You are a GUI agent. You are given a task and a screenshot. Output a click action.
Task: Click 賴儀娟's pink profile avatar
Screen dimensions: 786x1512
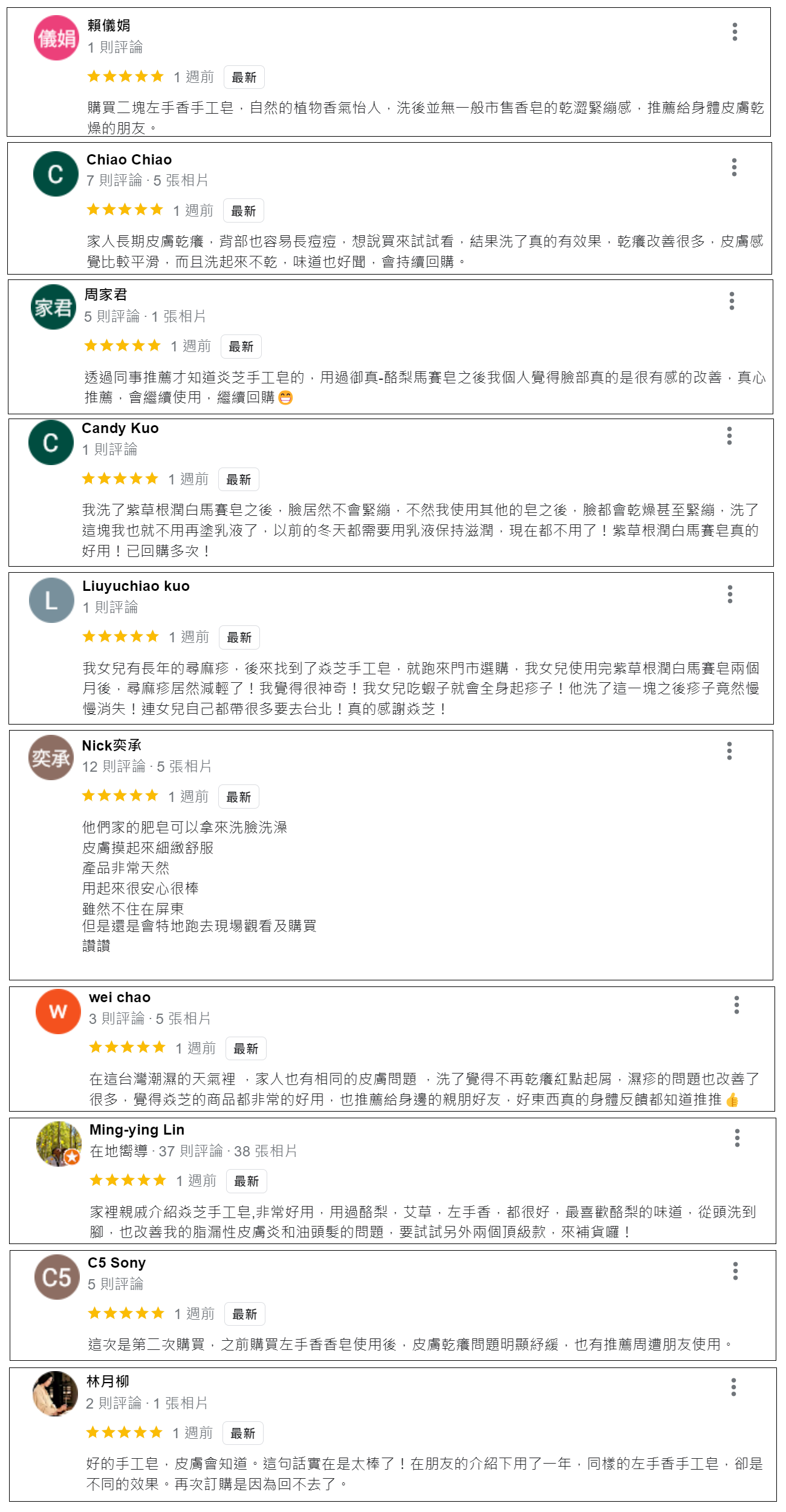(x=56, y=38)
